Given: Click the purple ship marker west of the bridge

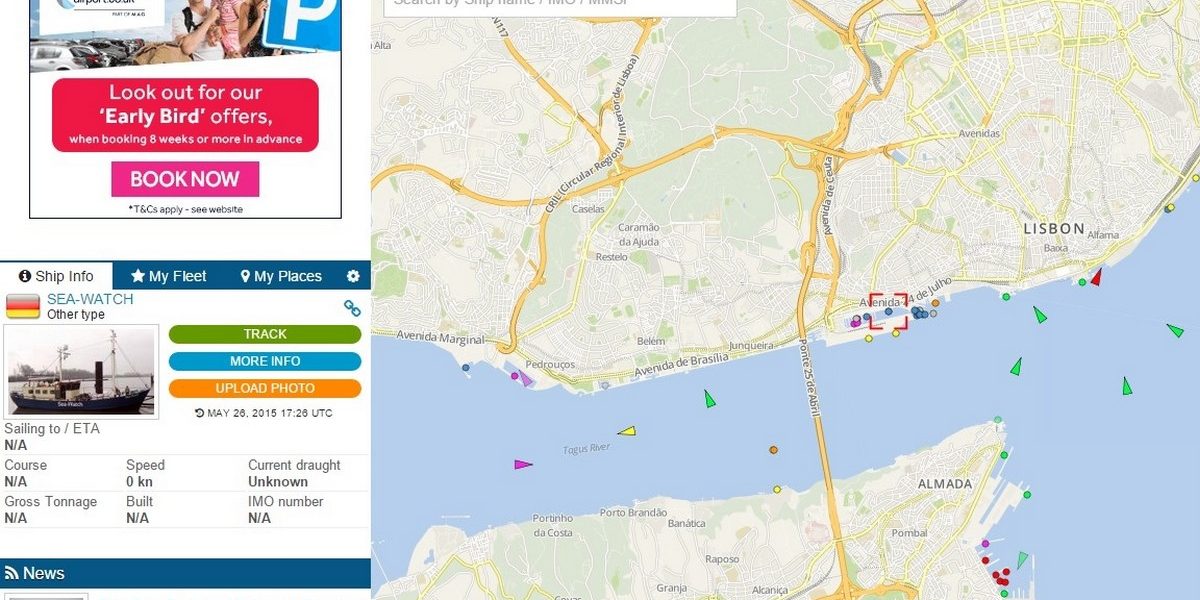Looking at the screenshot, I should click(523, 464).
